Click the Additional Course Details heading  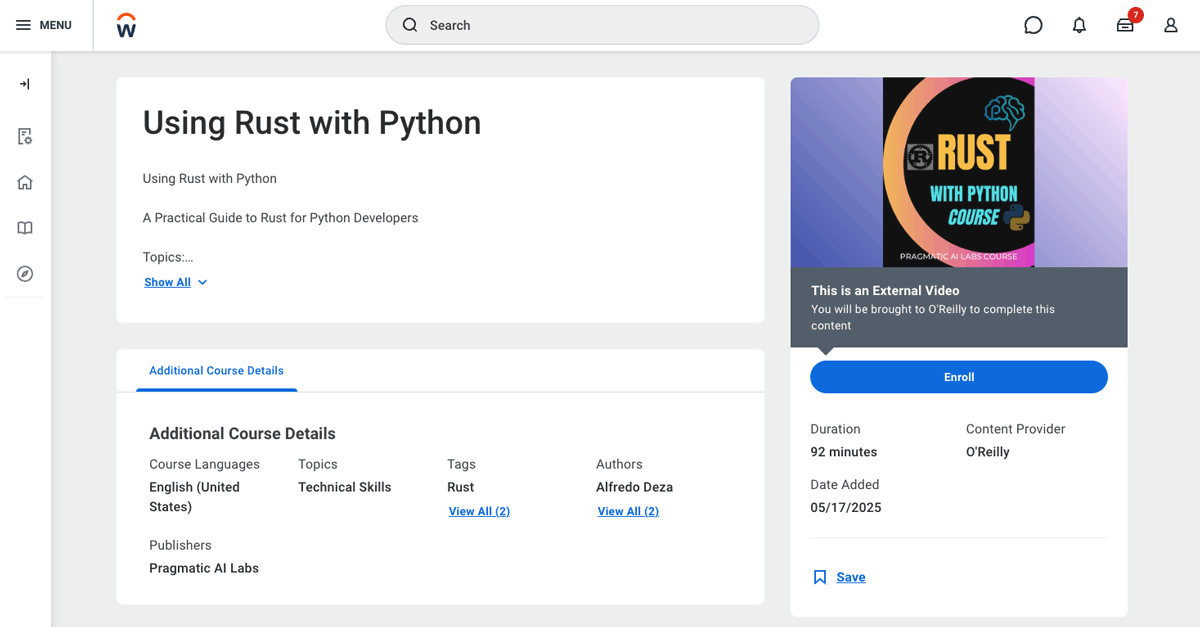click(x=242, y=433)
